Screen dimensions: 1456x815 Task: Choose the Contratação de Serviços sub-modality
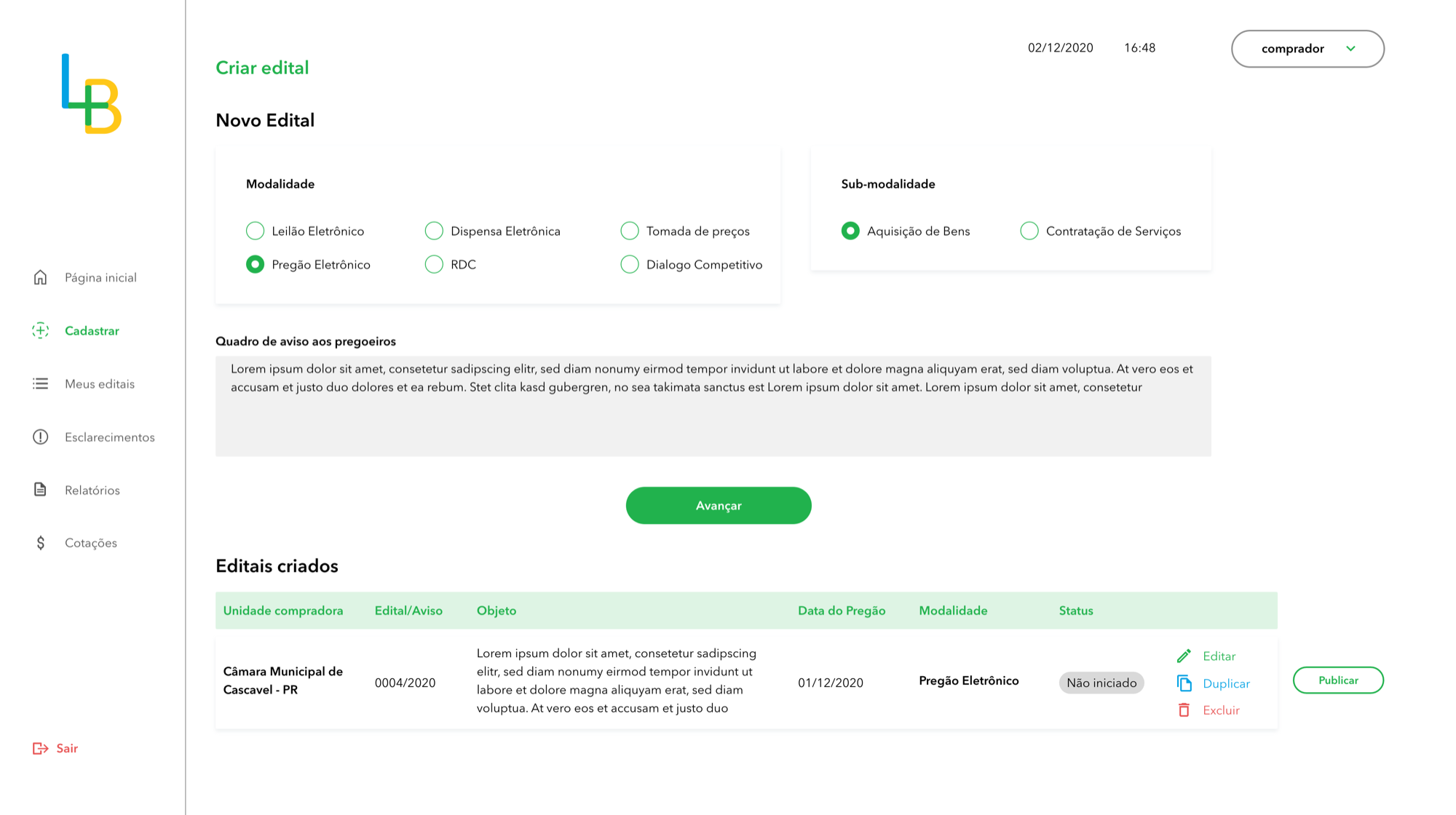coord(1029,231)
